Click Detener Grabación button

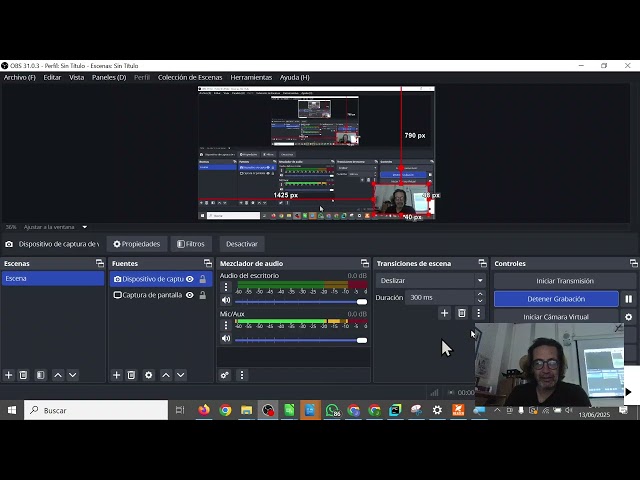click(x=556, y=299)
